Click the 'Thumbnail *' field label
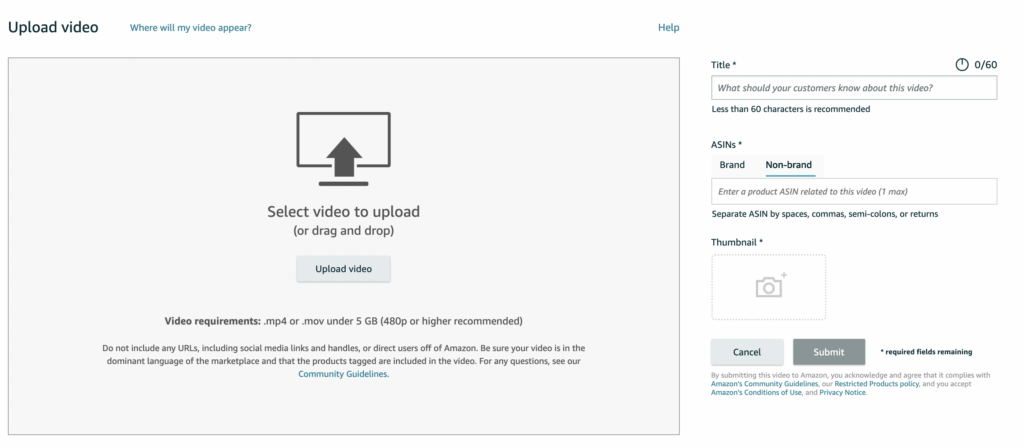The image size is (1024, 448). click(737, 242)
